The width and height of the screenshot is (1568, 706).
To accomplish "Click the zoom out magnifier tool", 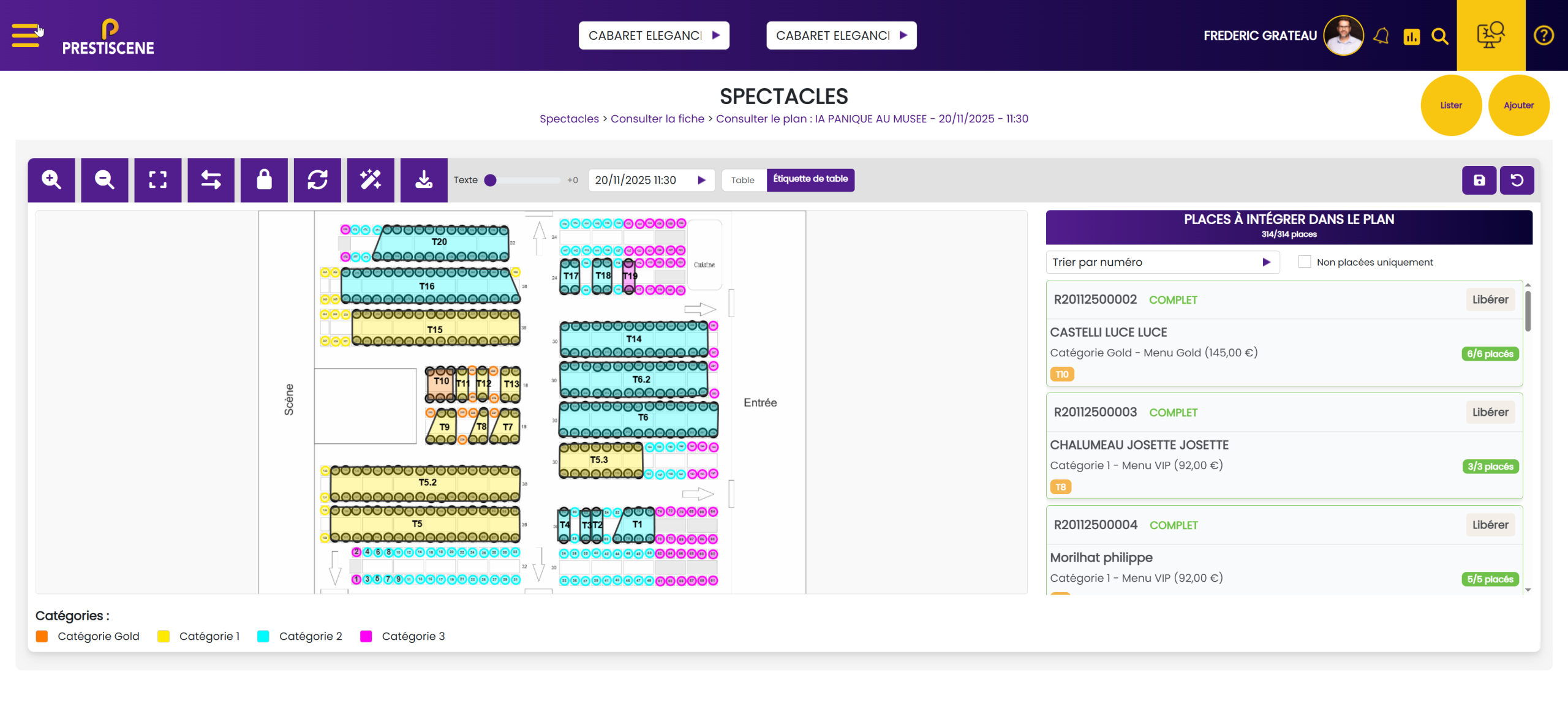I will coord(105,180).
